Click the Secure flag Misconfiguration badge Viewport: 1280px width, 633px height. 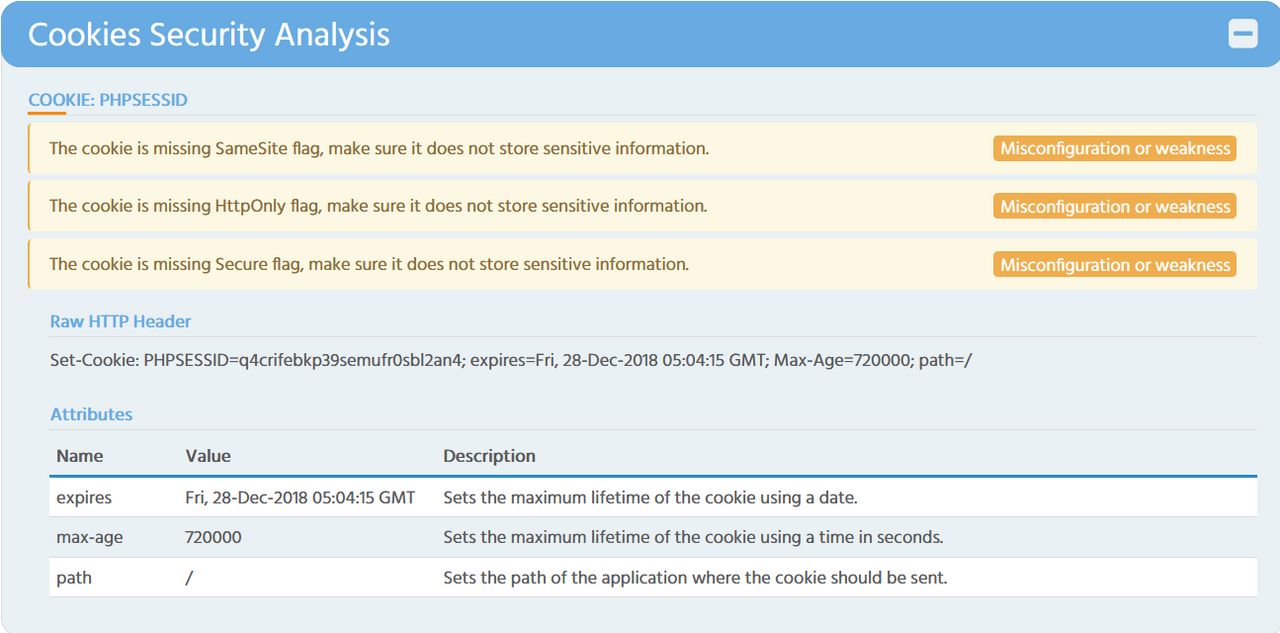pyautogui.click(x=1115, y=265)
